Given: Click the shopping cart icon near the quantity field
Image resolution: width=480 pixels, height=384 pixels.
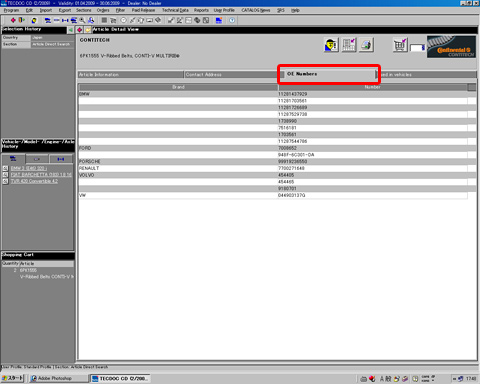Looking at the screenshot, I should click(400, 45).
